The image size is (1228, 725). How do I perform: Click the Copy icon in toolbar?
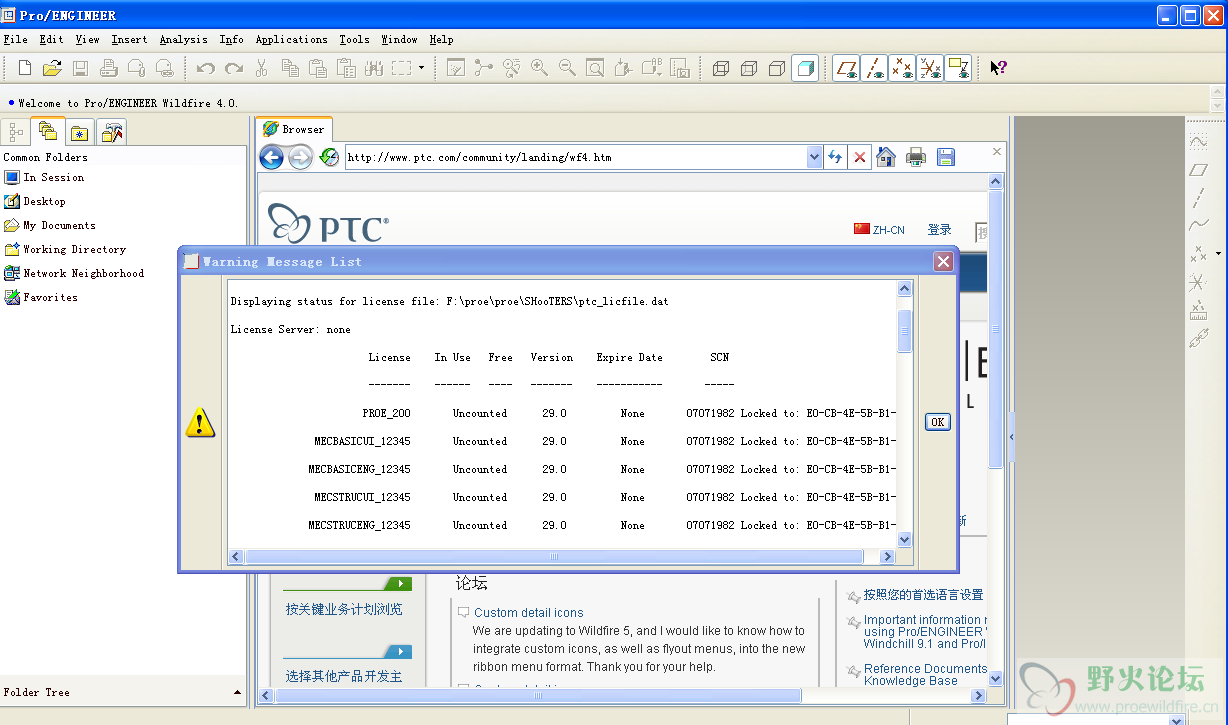[x=290, y=68]
